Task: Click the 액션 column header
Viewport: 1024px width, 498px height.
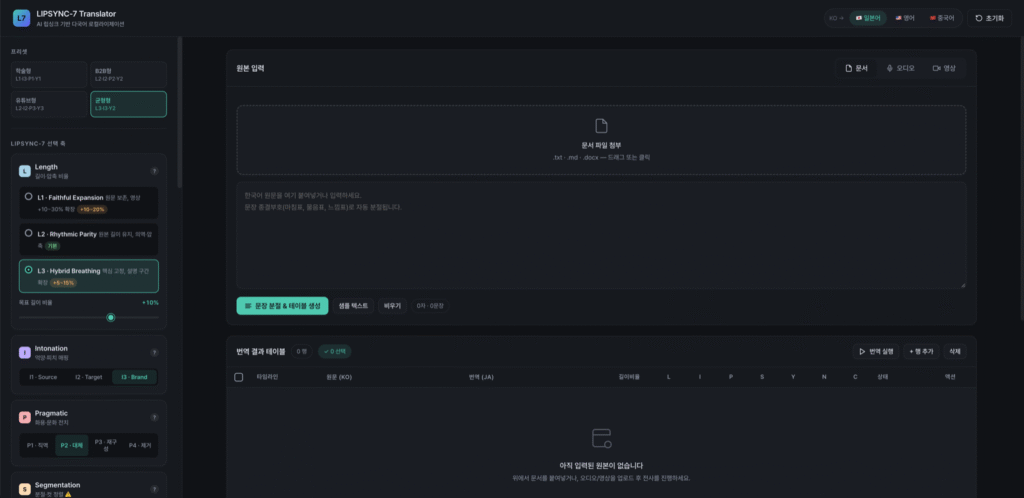Action: click(x=950, y=377)
